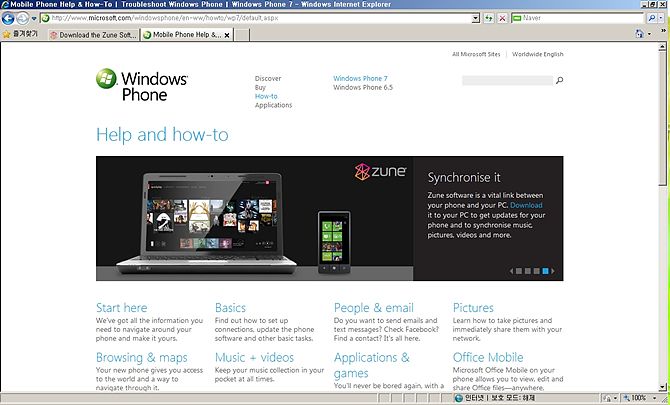Open the People & email section
The height and width of the screenshot is (405, 670).
click(374, 308)
